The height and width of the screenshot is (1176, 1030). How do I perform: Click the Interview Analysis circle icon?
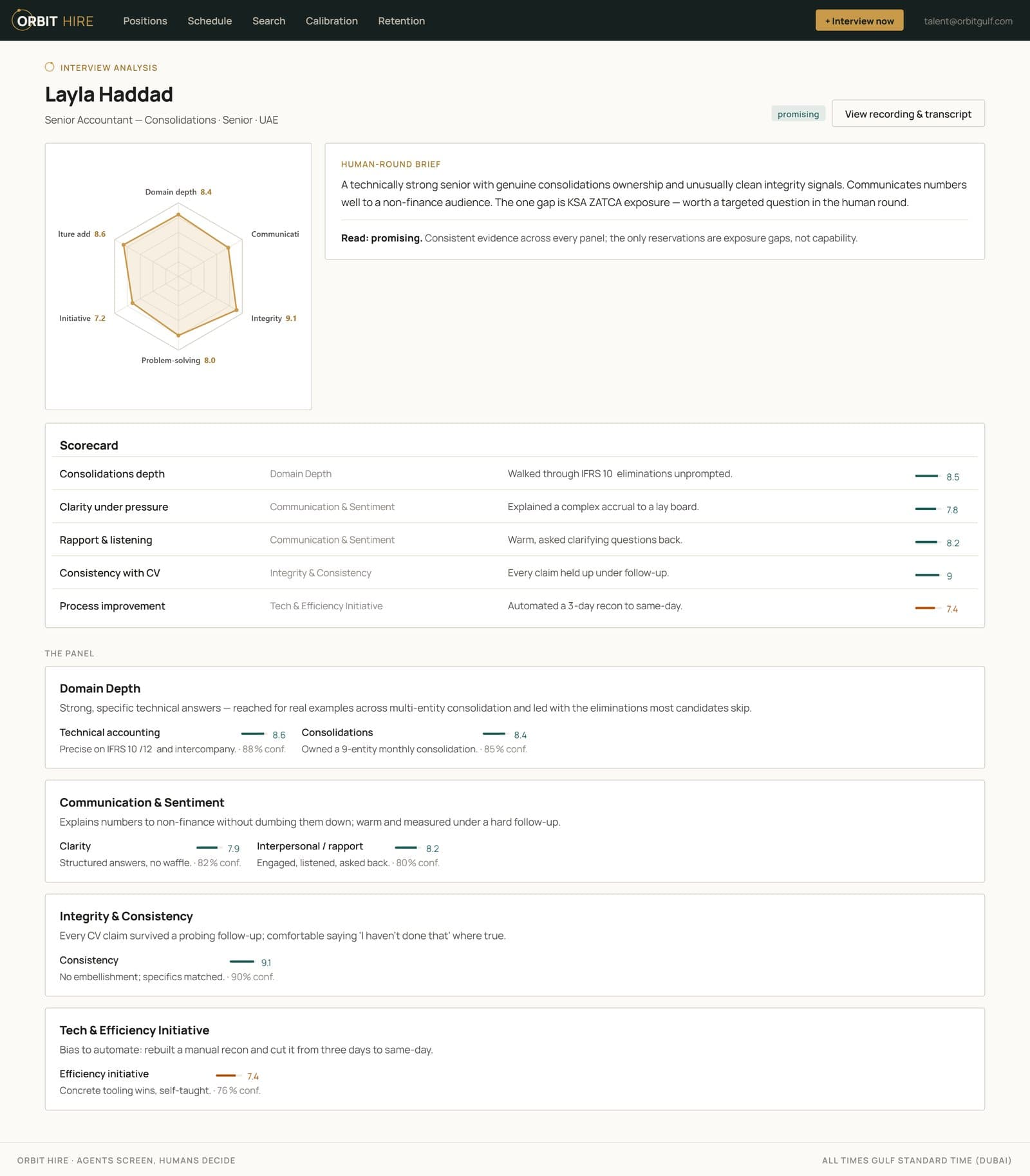coord(50,67)
